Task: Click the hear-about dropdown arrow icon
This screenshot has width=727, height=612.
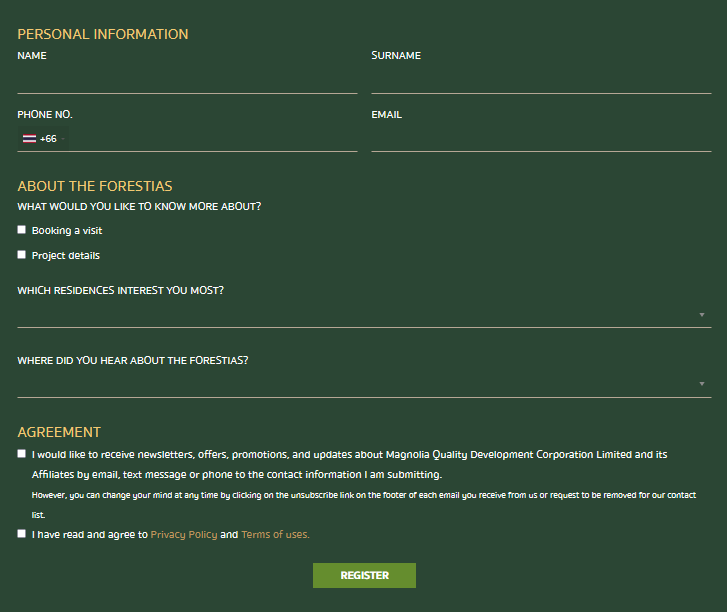Action: (x=701, y=384)
